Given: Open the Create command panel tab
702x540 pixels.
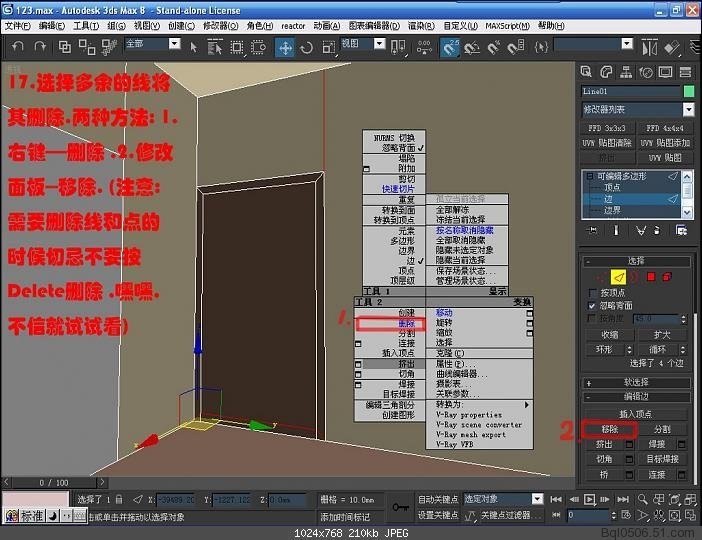Looking at the screenshot, I should [586, 72].
